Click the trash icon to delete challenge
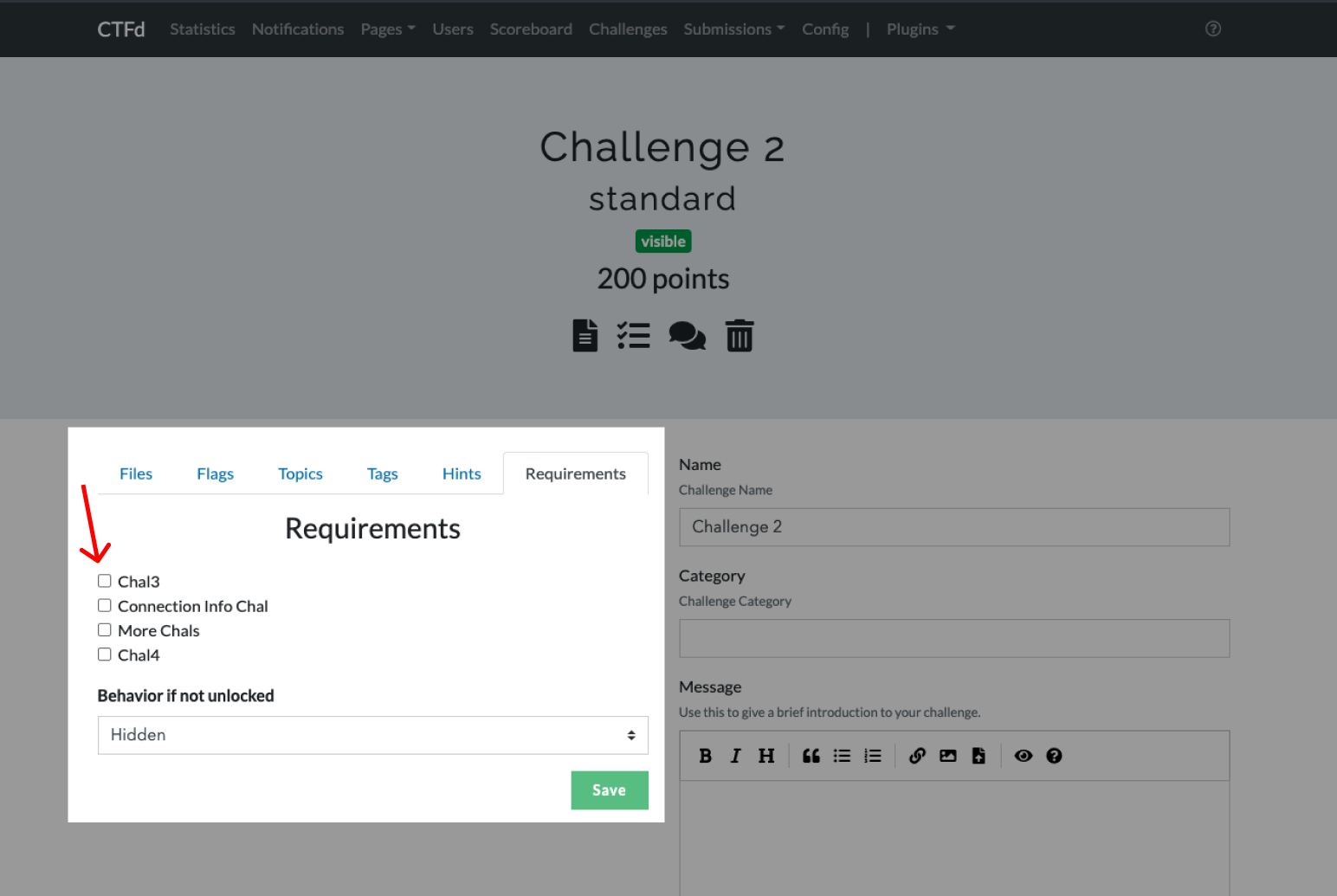 tap(739, 336)
